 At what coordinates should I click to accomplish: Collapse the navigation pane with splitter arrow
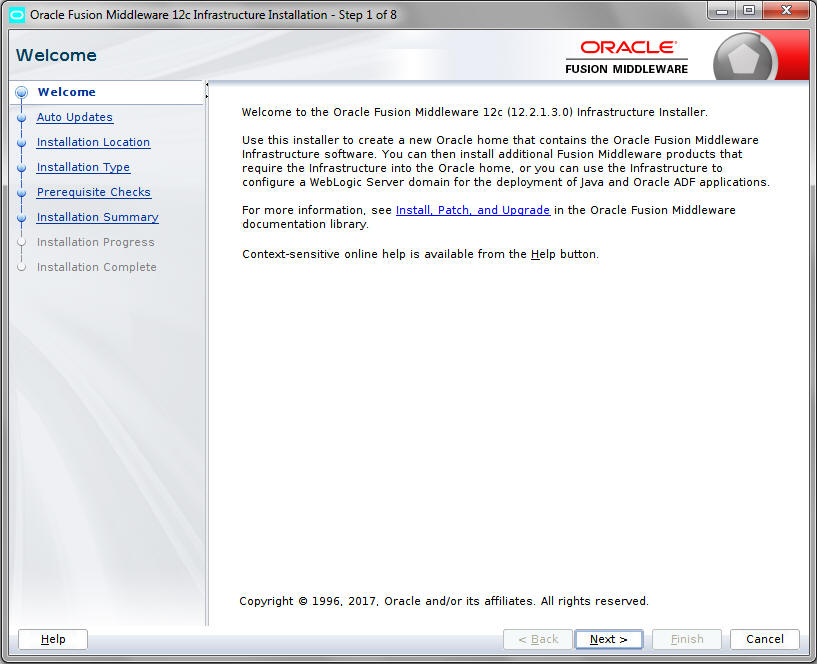(207, 84)
